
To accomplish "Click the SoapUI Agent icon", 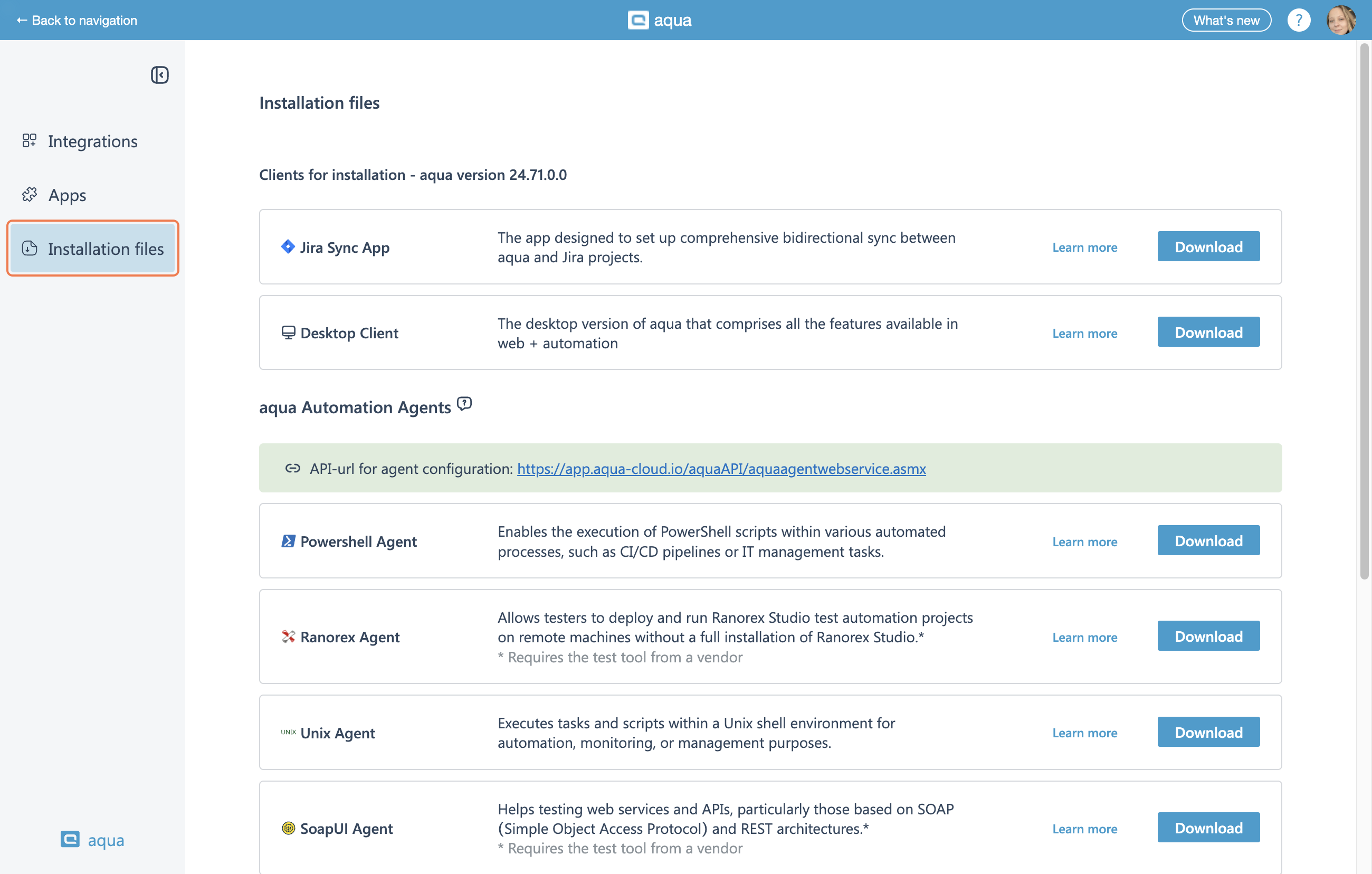I will point(288,828).
